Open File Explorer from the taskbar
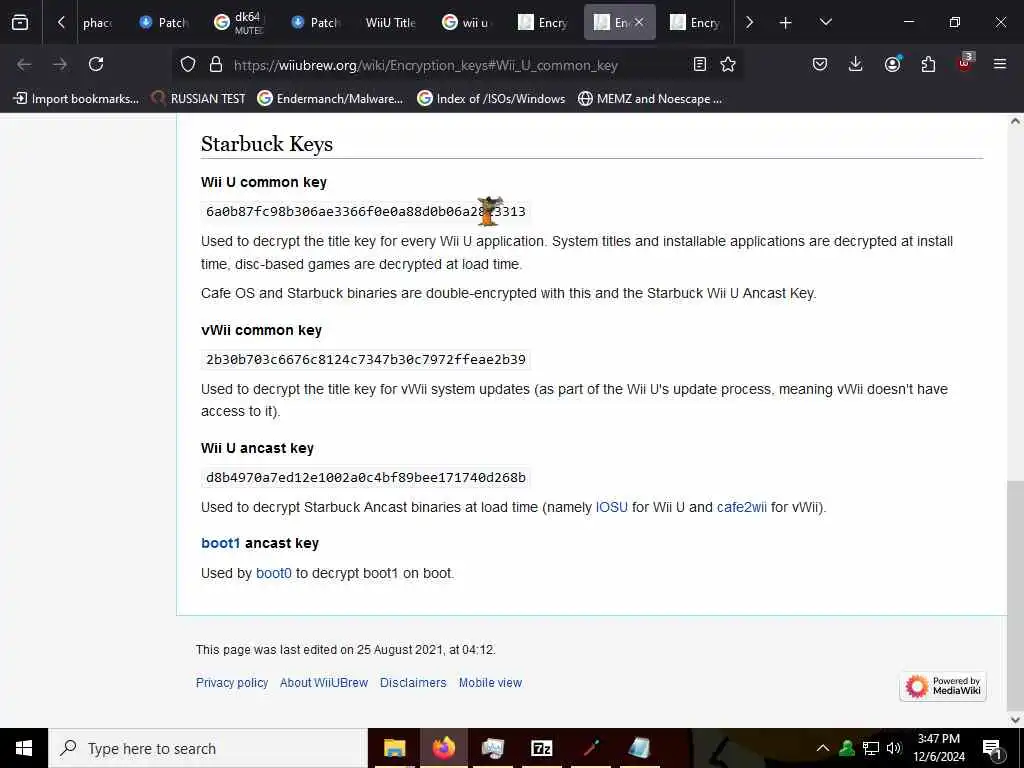 tap(394, 748)
